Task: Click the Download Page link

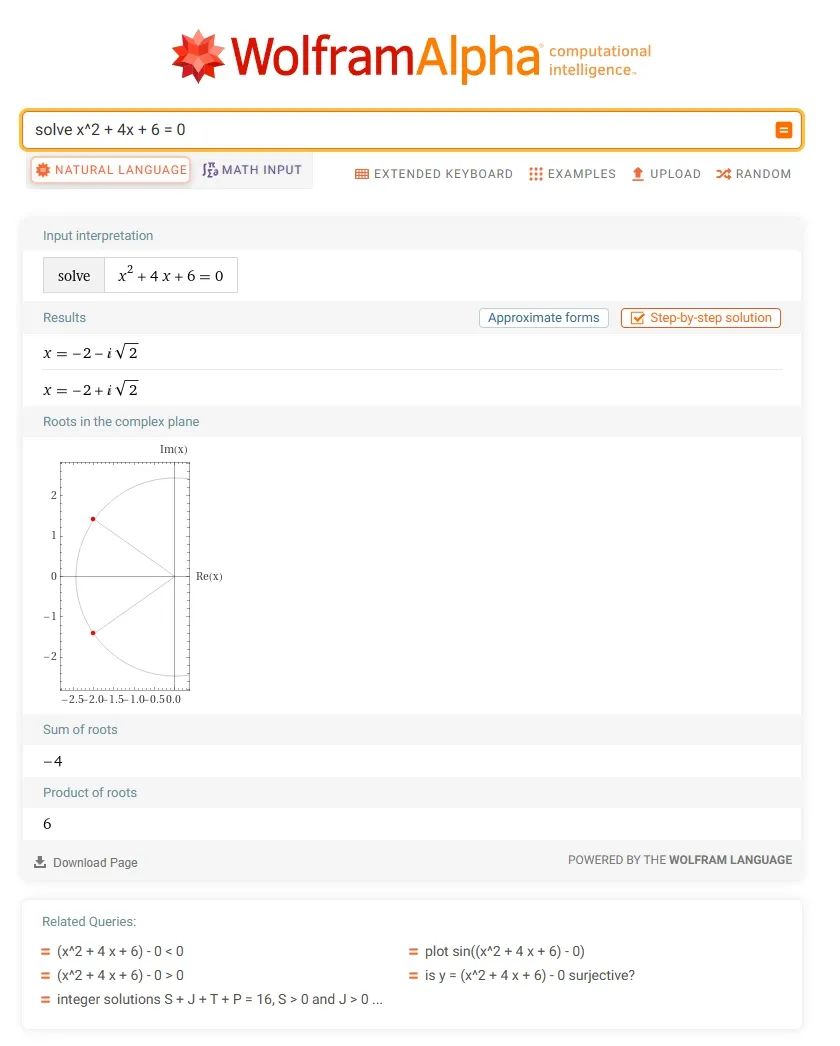Action: [95, 862]
